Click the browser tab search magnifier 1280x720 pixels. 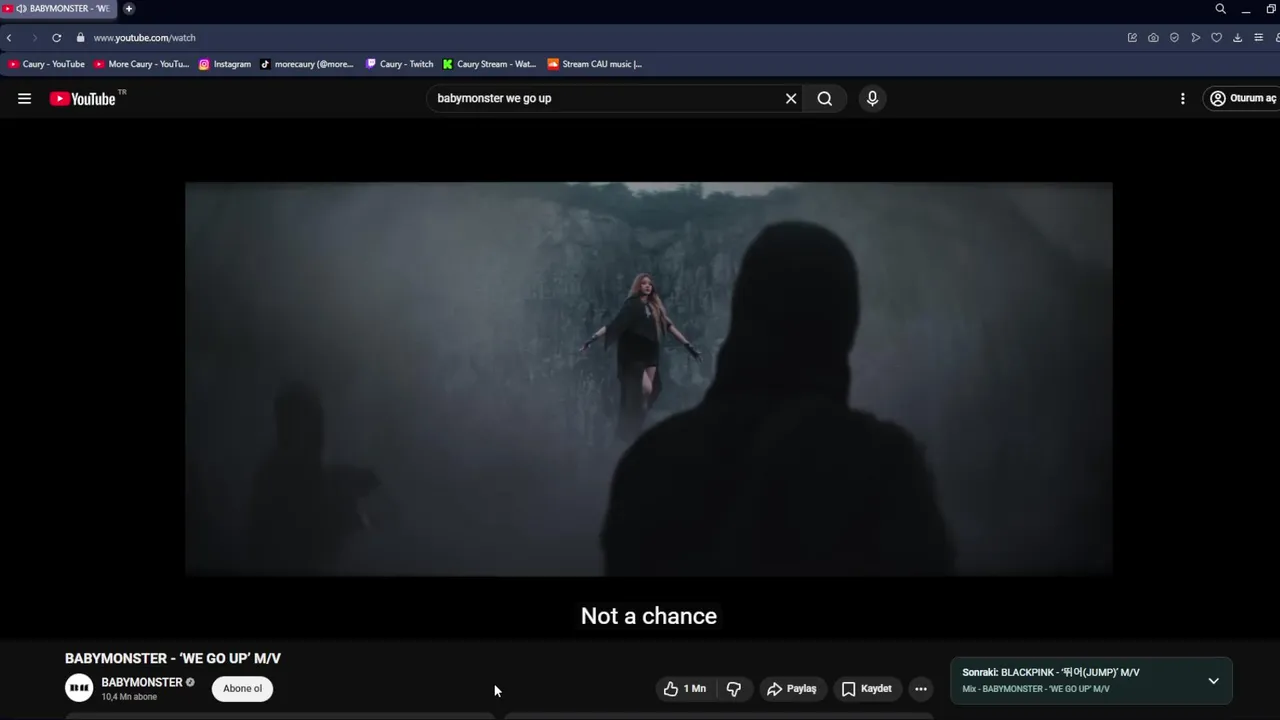(x=1220, y=9)
